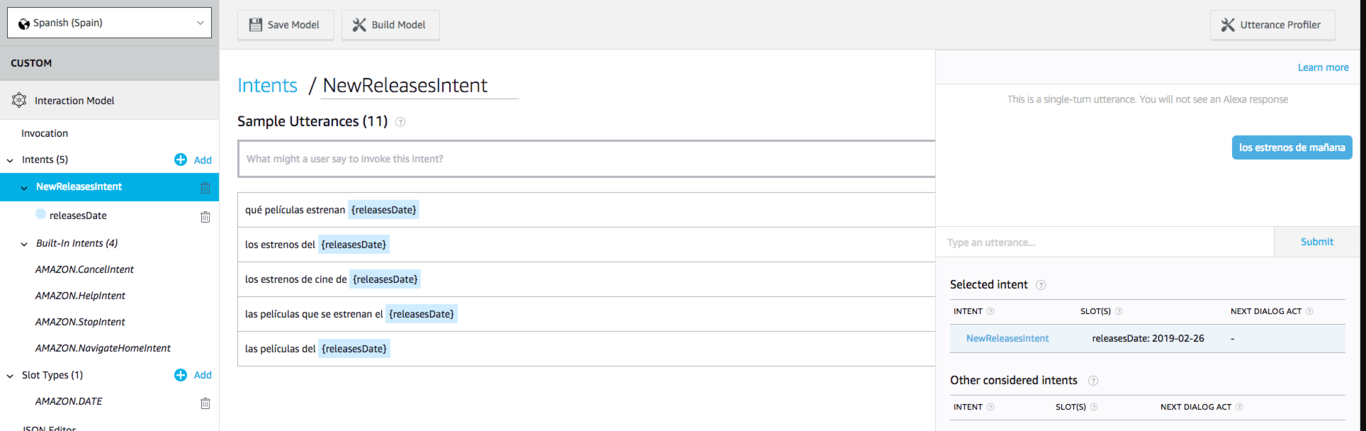Image resolution: width=1366 pixels, height=431 pixels.
Task: Show help for Sample Utterances
Action: click(x=400, y=123)
